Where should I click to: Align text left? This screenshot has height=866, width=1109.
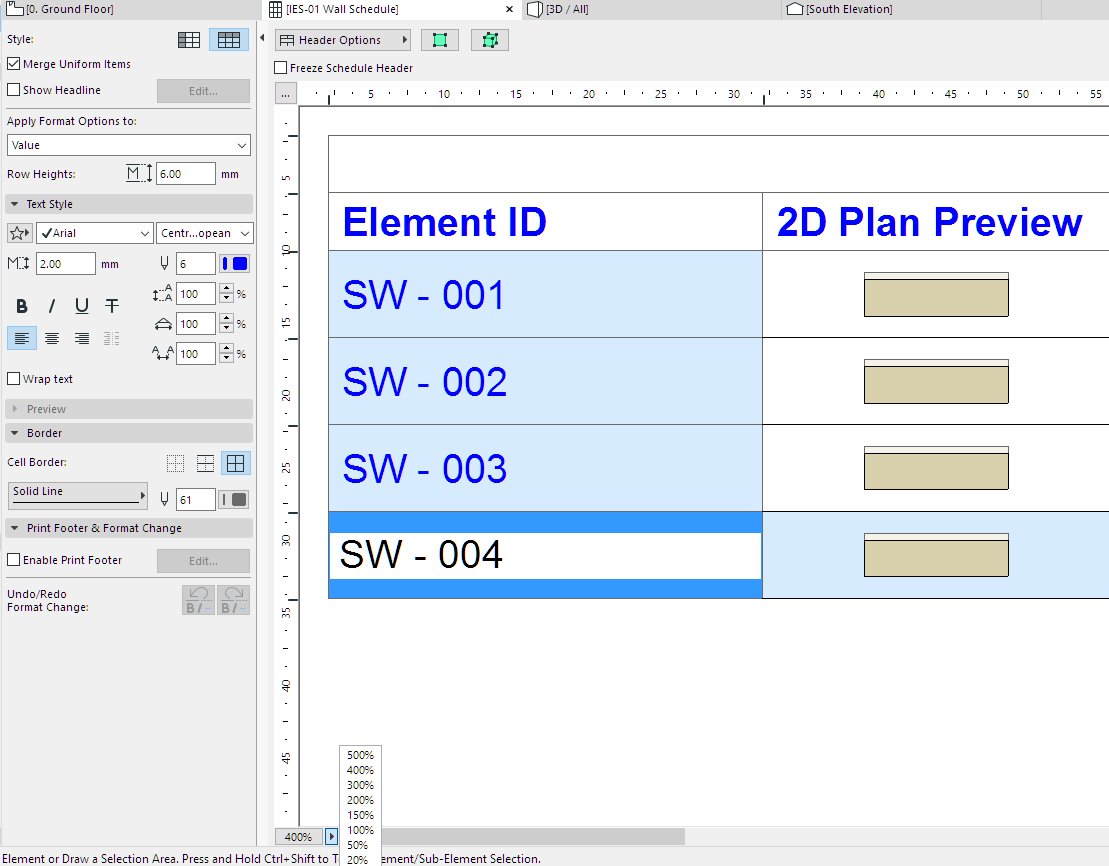pyautogui.click(x=22, y=338)
